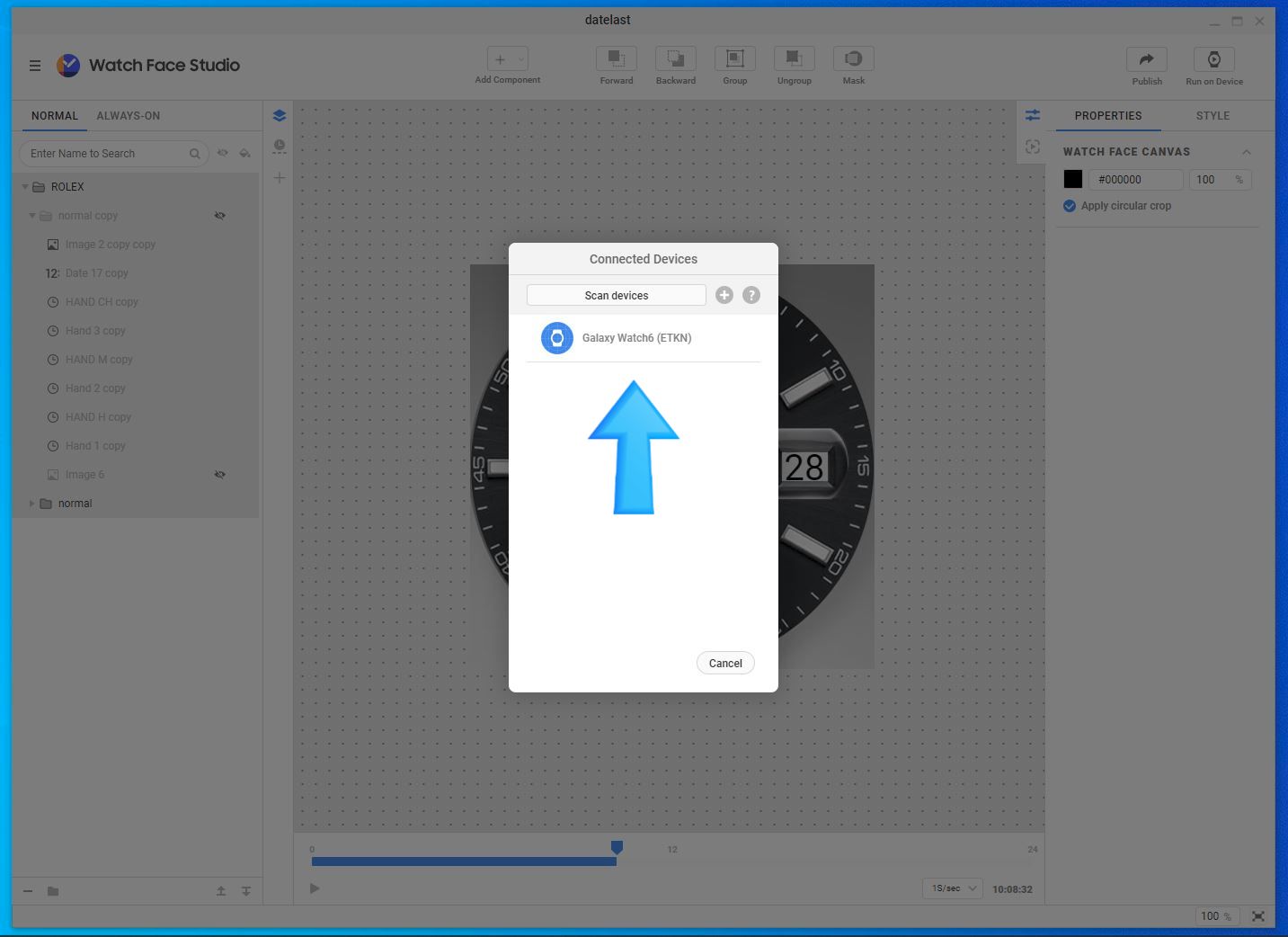Screen dimensions: 1288x937
Task: Add a device with the plus icon
Action: (724, 295)
